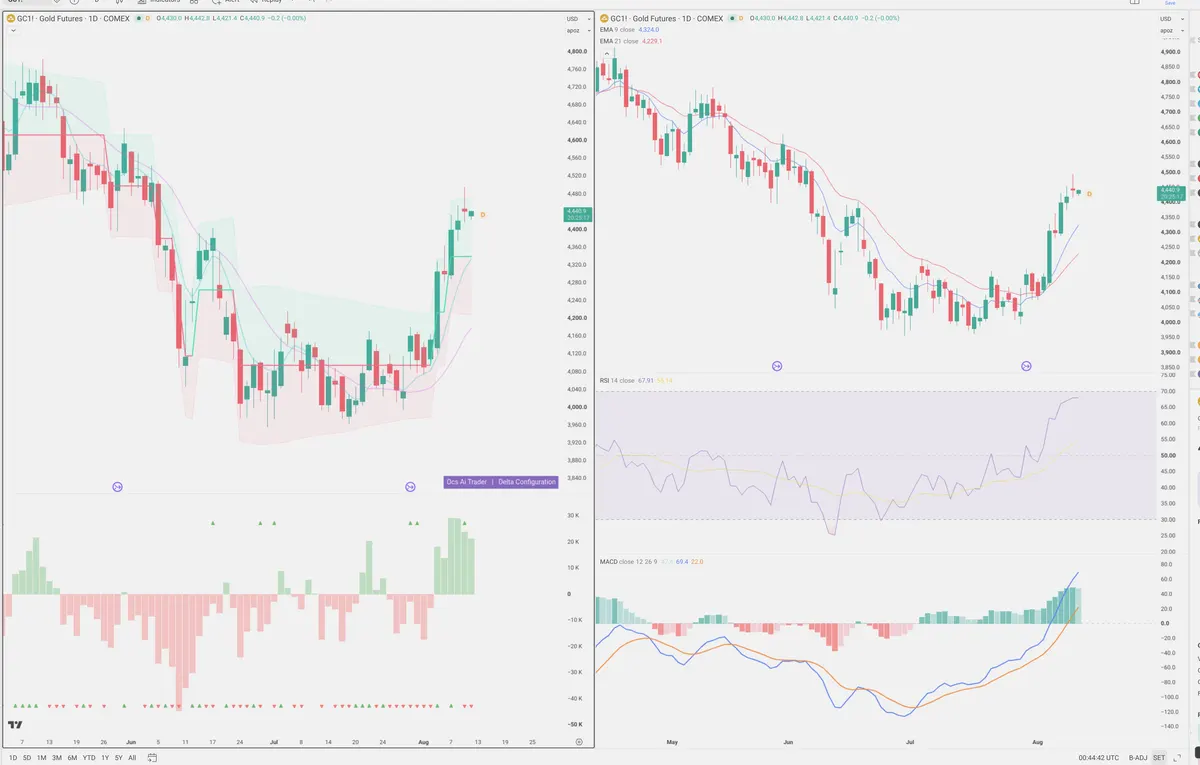Viewport: 1200px width, 765px height.
Task: Click the August event marker in right chart
Action: (1026, 366)
